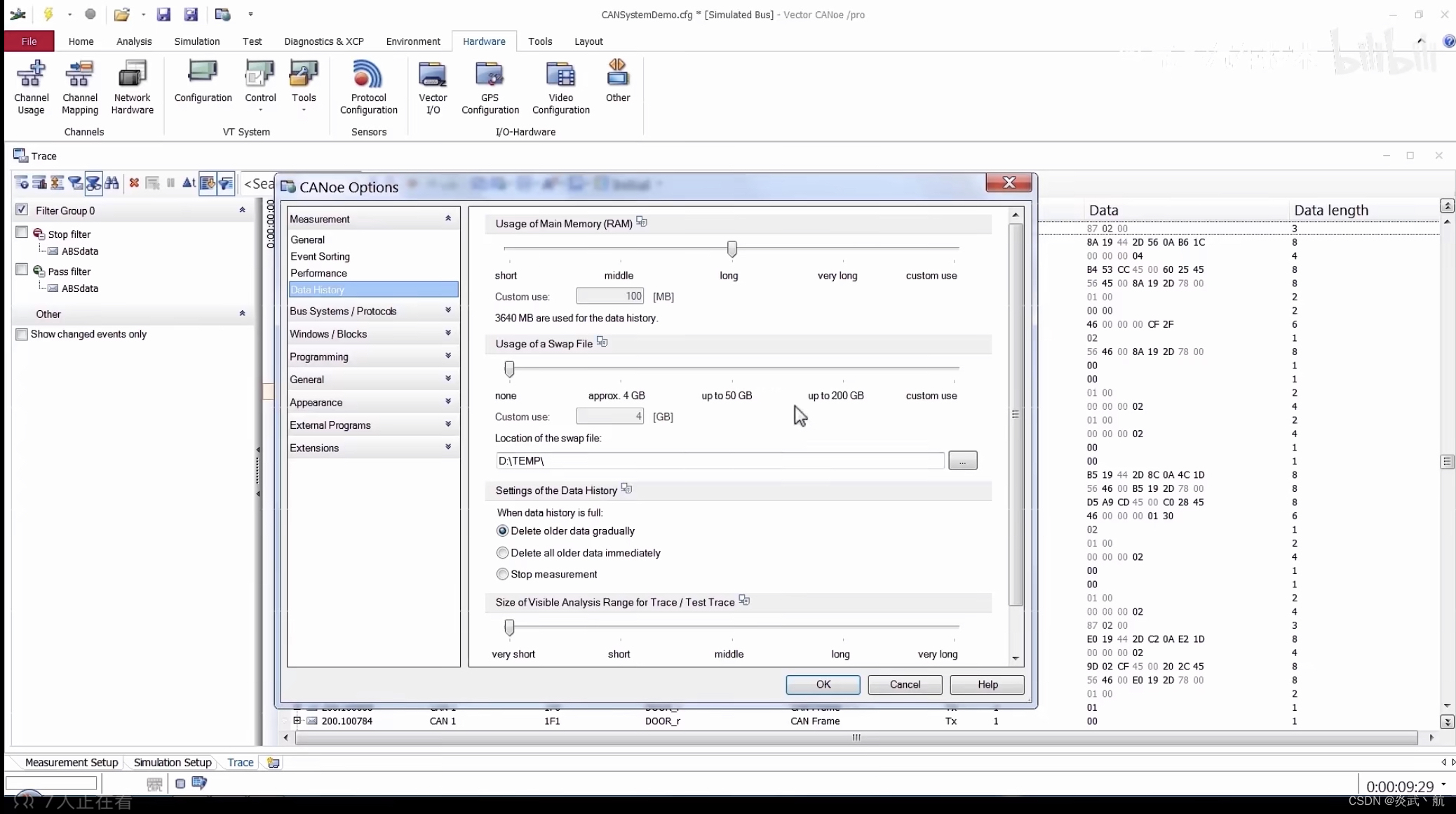Enable the Pass filter checkbox
The image size is (1456, 814).
22,269
